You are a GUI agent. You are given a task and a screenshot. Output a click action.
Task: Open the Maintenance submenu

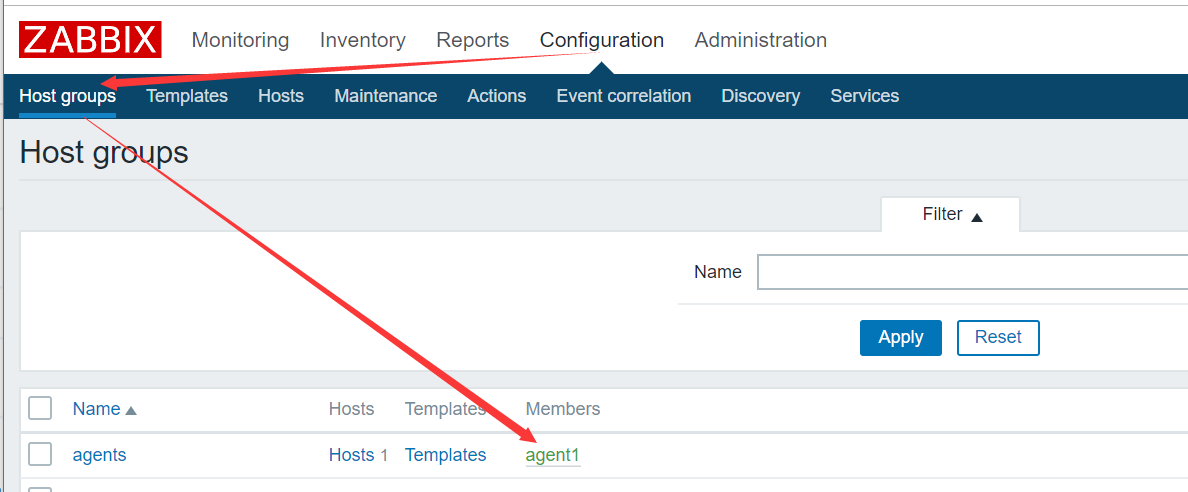point(386,96)
